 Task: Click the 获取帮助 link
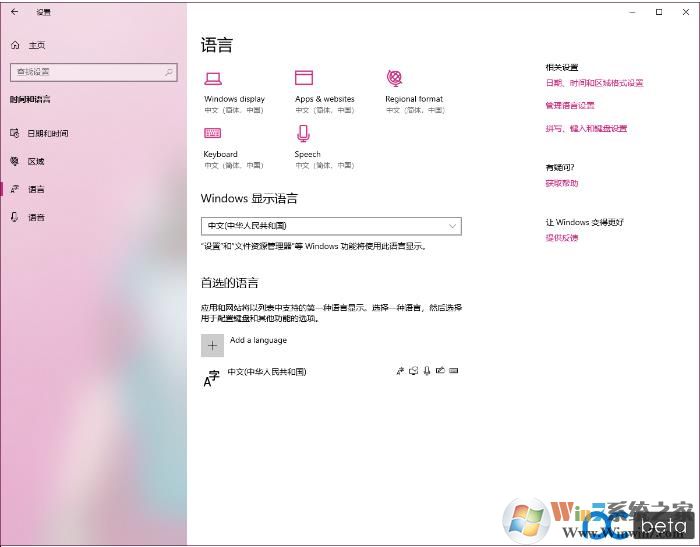pos(562,183)
